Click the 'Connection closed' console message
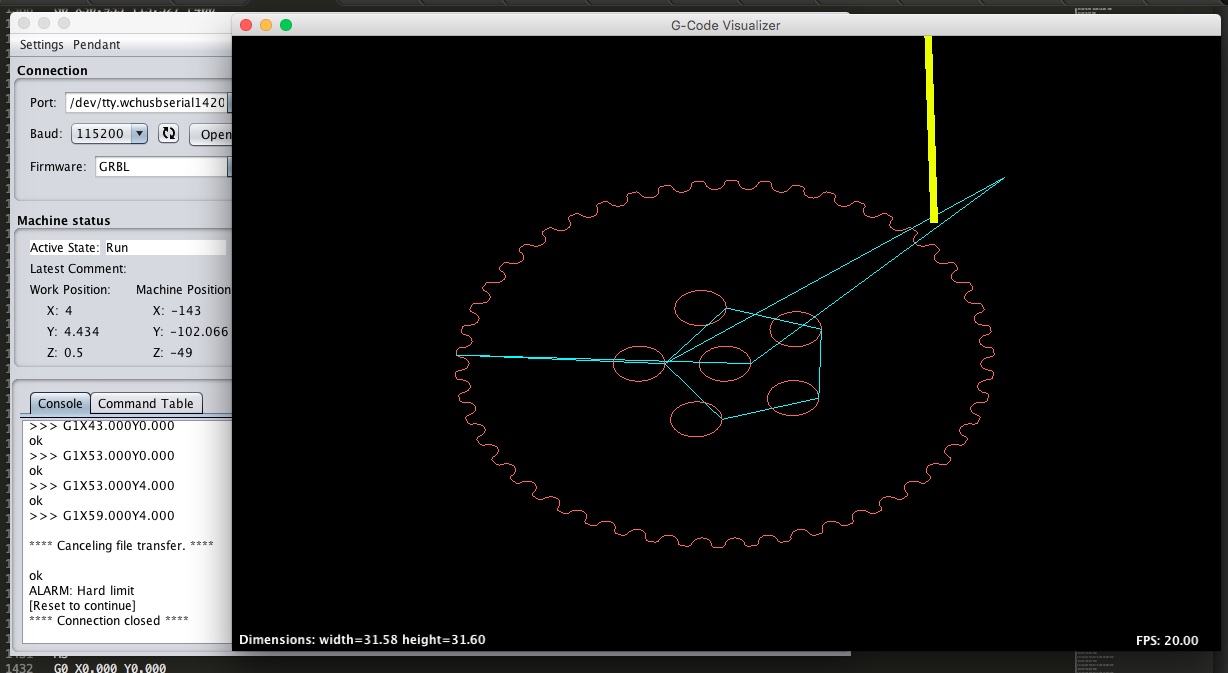This screenshot has width=1228, height=673. [109, 621]
